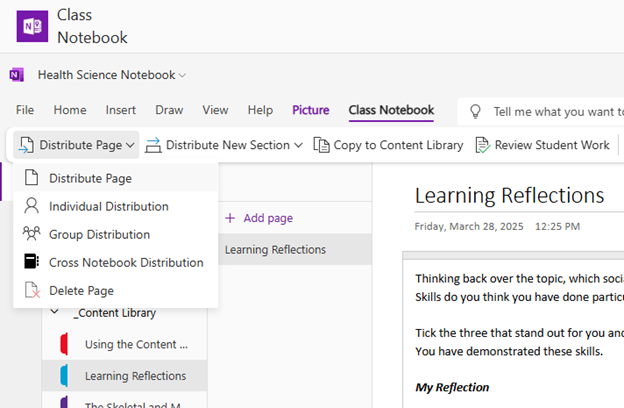Image resolution: width=624 pixels, height=408 pixels.
Task: Click the Learning Reflections page title
Action: pos(509,195)
